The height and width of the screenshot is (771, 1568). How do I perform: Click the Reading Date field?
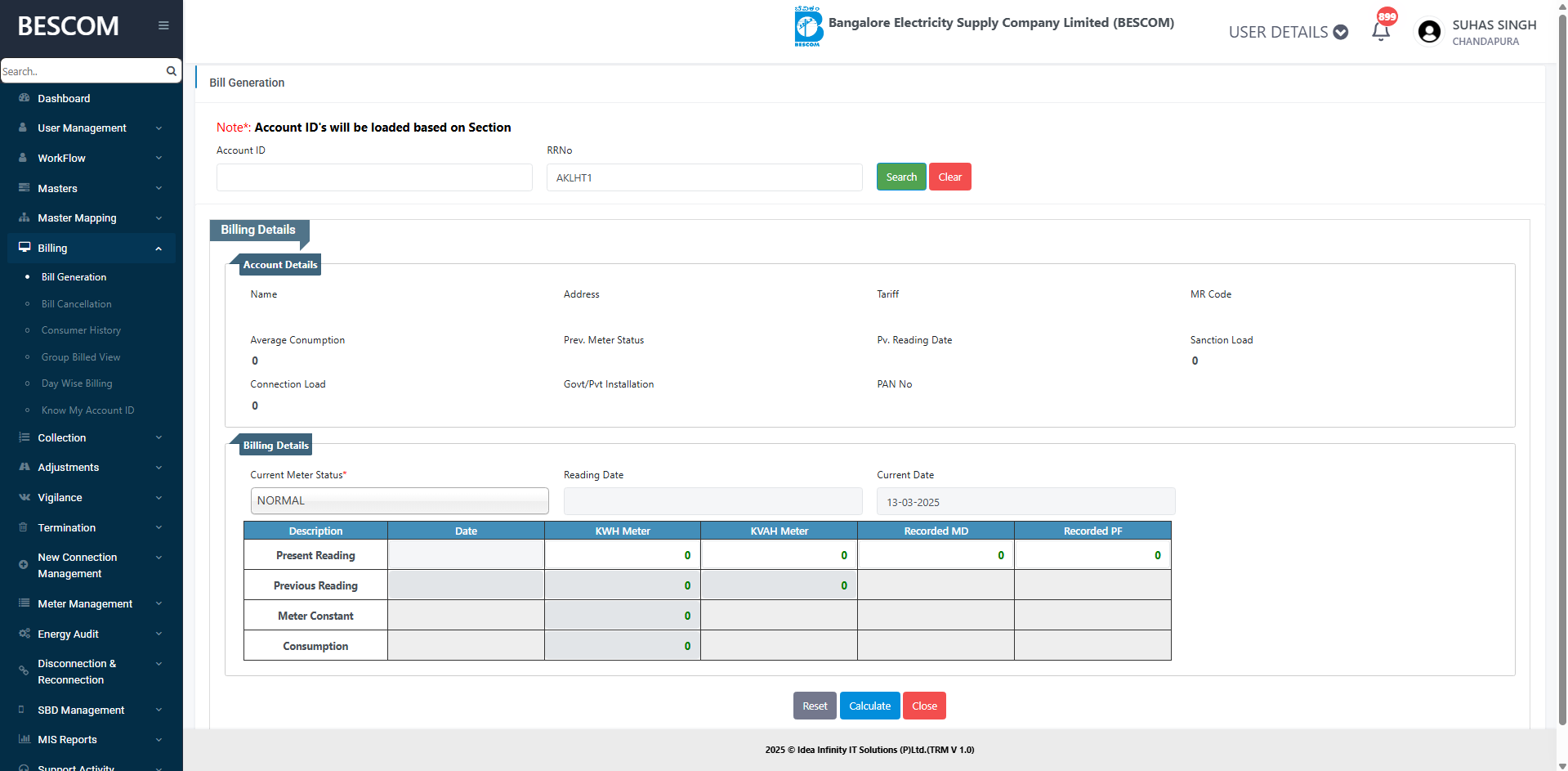point(713,501)
